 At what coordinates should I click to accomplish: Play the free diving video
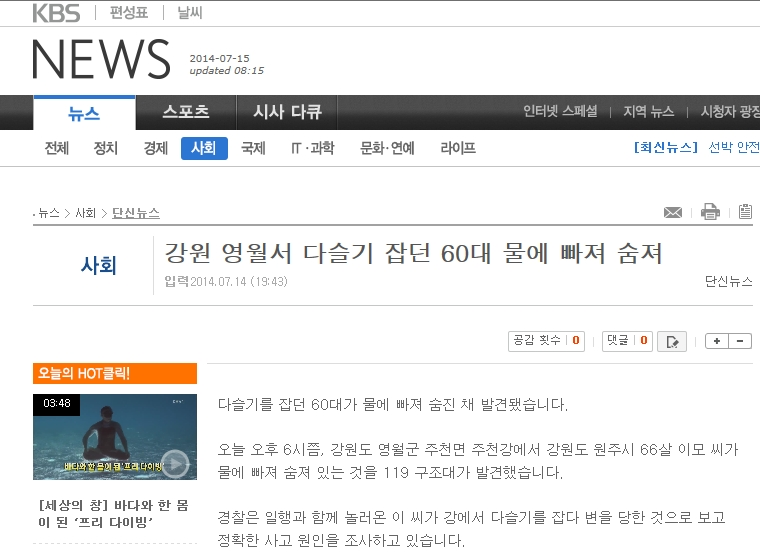click(x=174, y=461)
